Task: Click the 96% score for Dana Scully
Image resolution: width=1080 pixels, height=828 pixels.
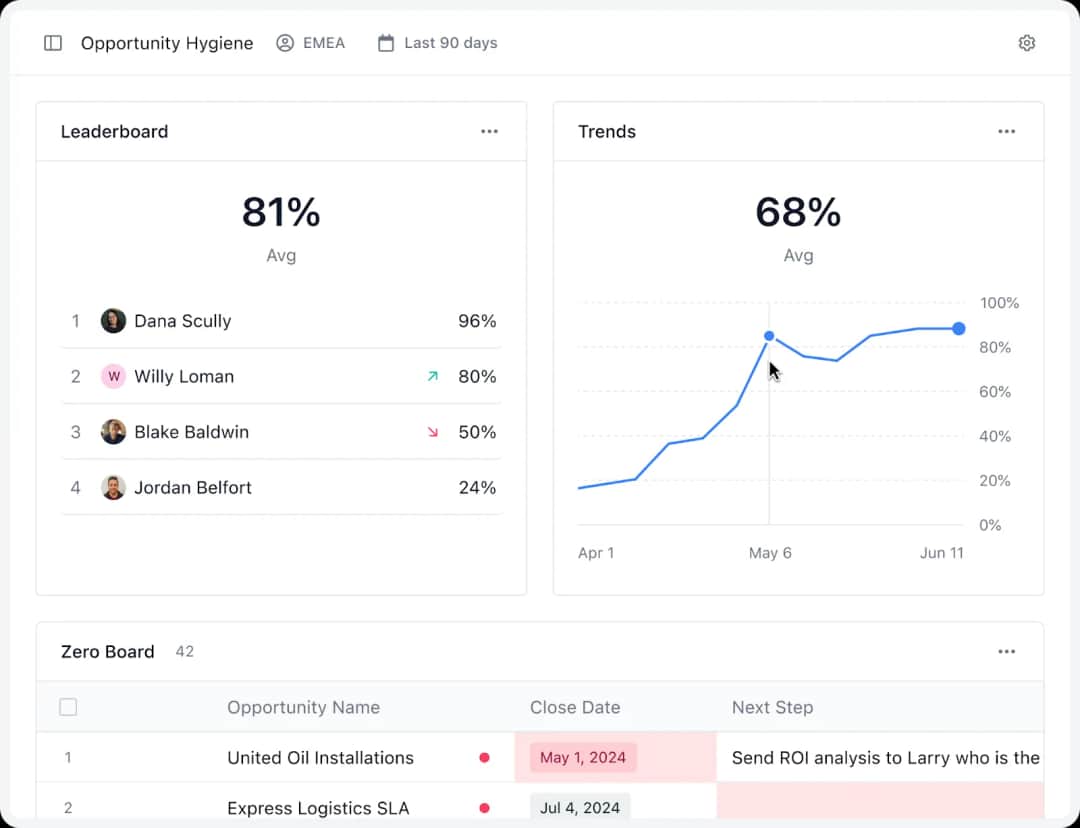Action: pos(477,321)
